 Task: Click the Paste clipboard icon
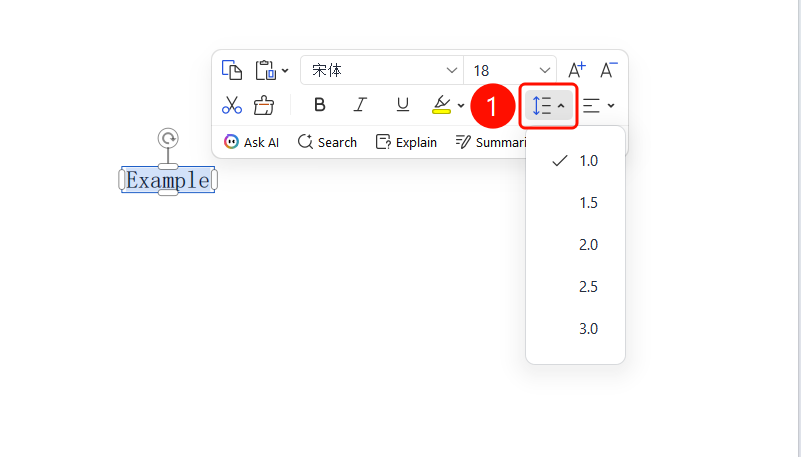click(266, 70)
